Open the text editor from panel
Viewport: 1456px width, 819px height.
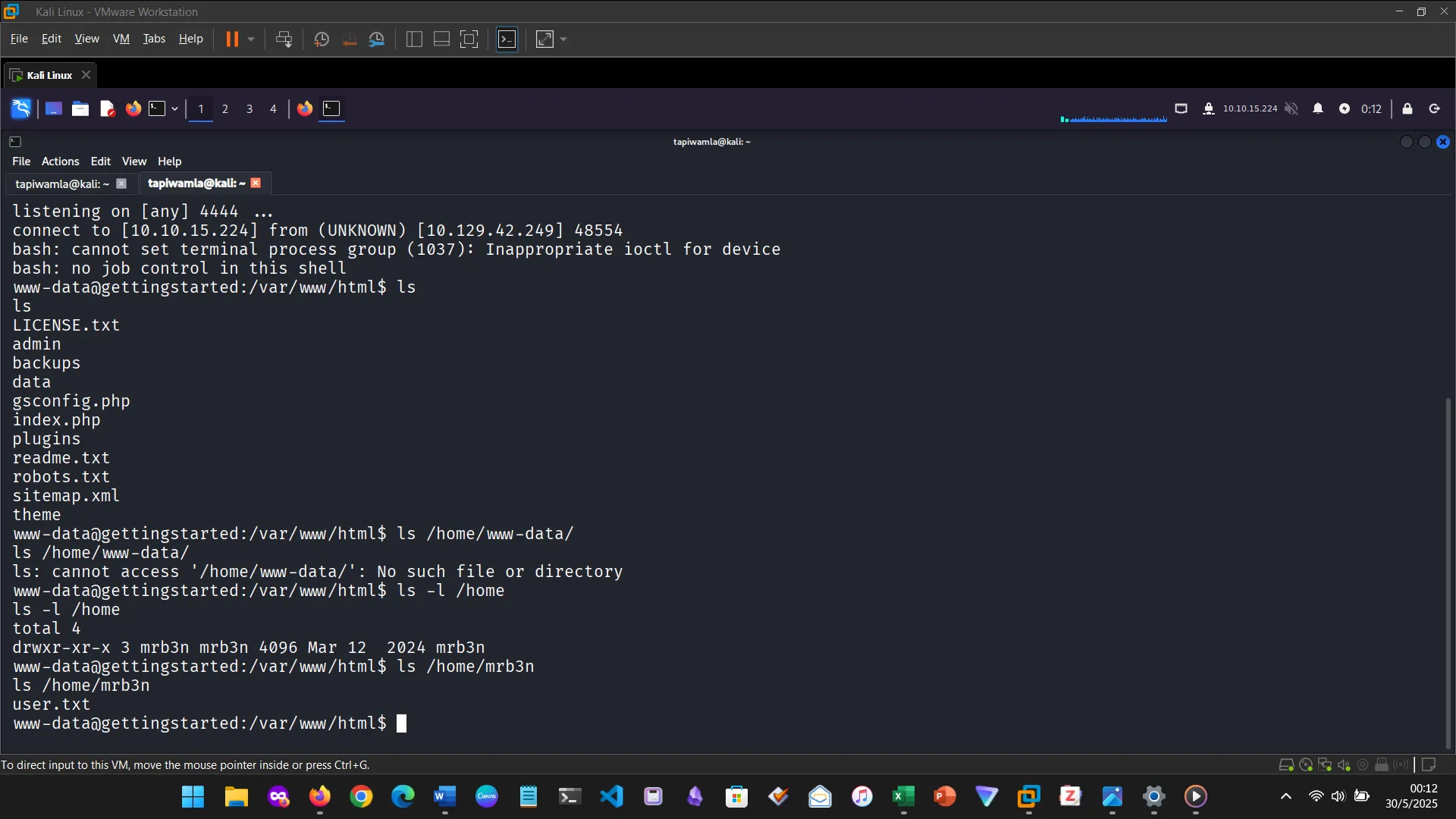tap(107, 108)
